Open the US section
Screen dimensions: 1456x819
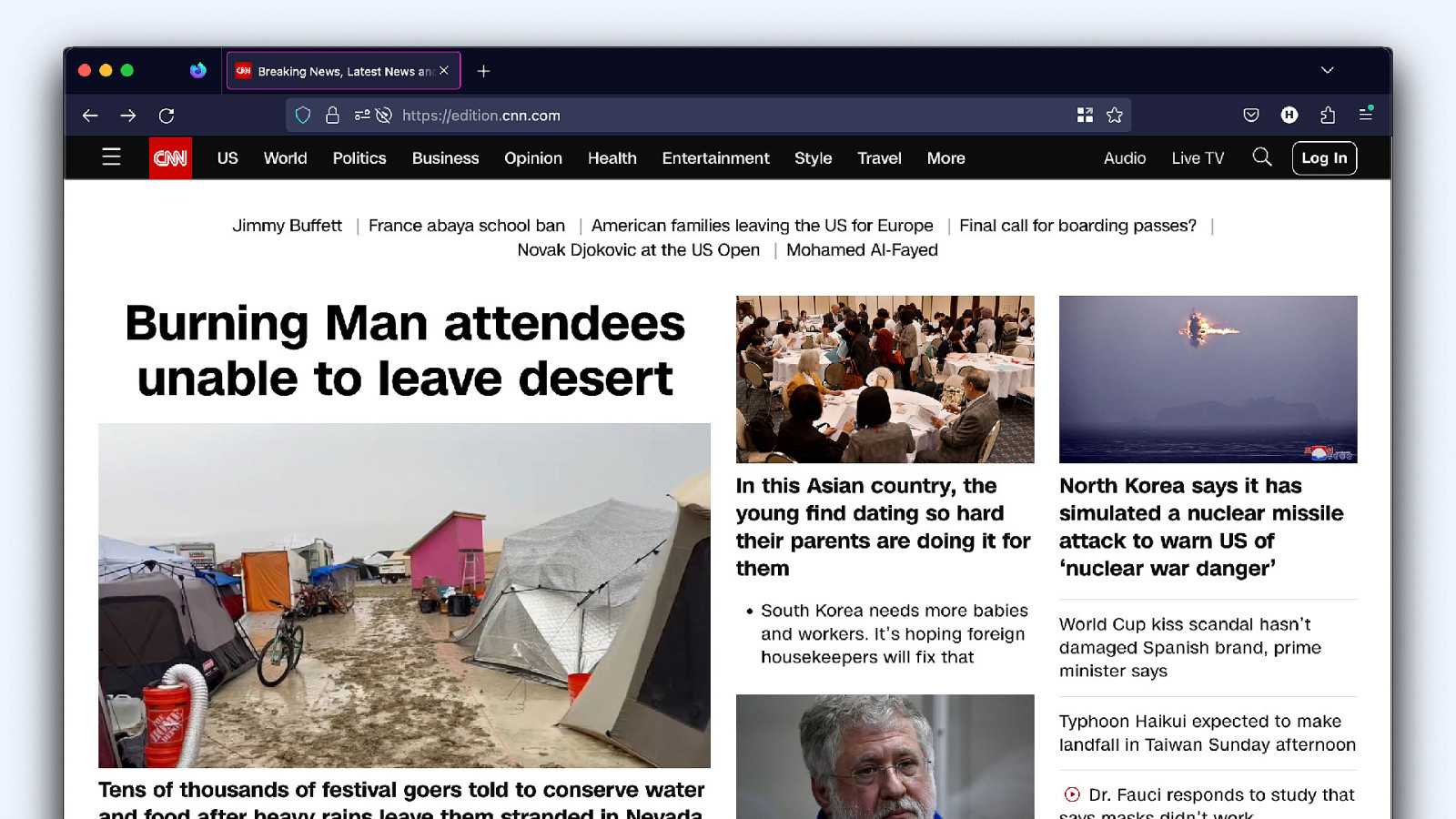pyautogui.click(x=227, y=158)
